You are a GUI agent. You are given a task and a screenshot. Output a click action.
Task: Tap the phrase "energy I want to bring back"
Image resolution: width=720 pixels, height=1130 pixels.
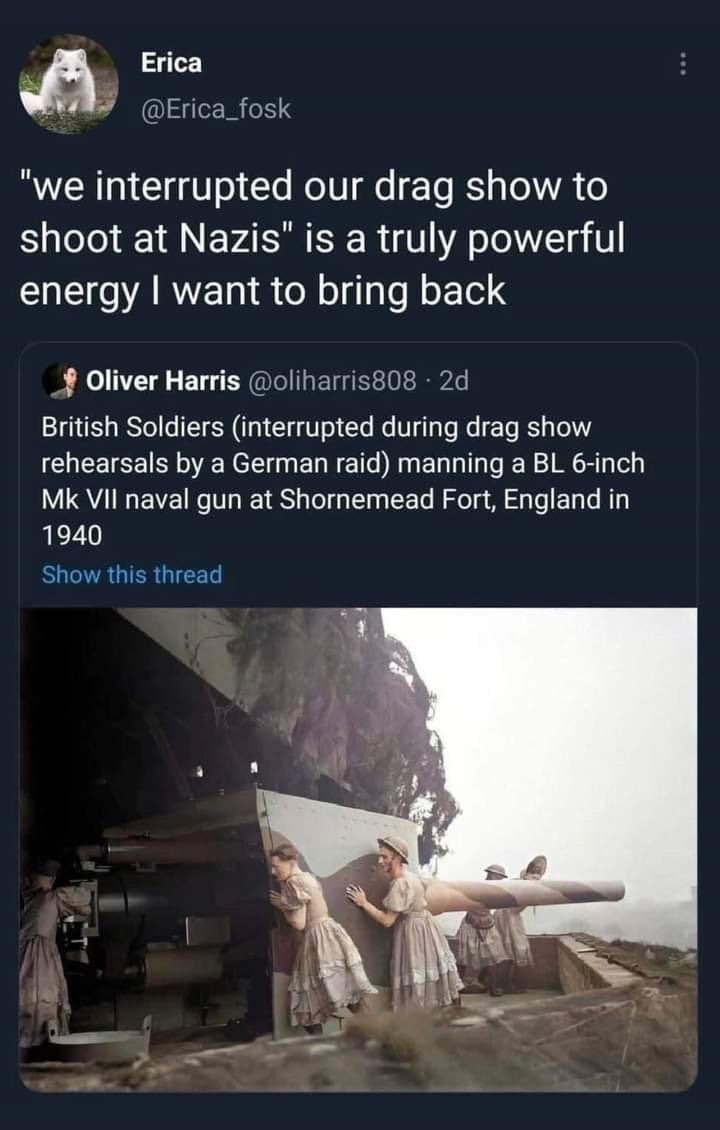264,290
